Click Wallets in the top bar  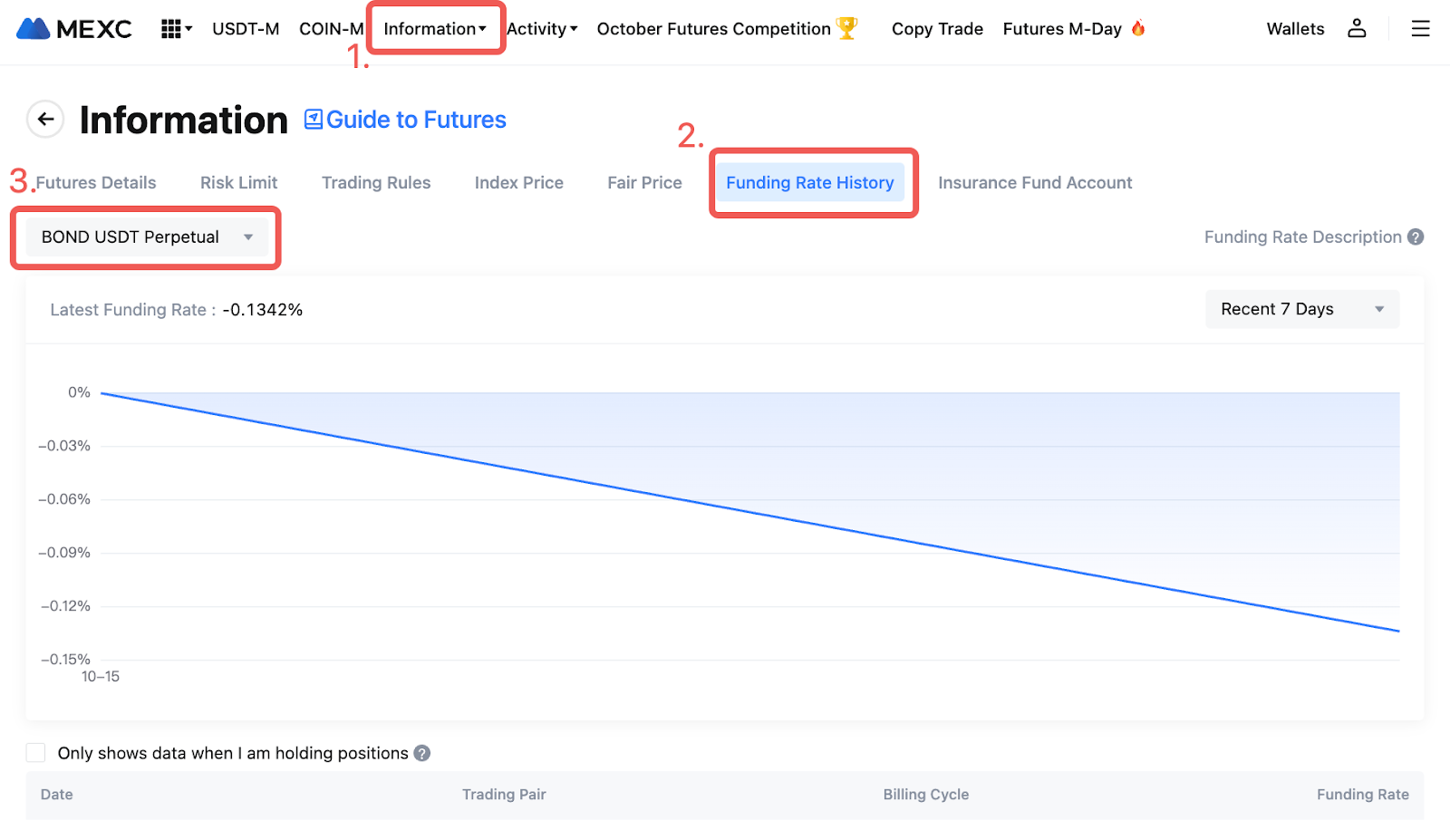click(1295, 29)
